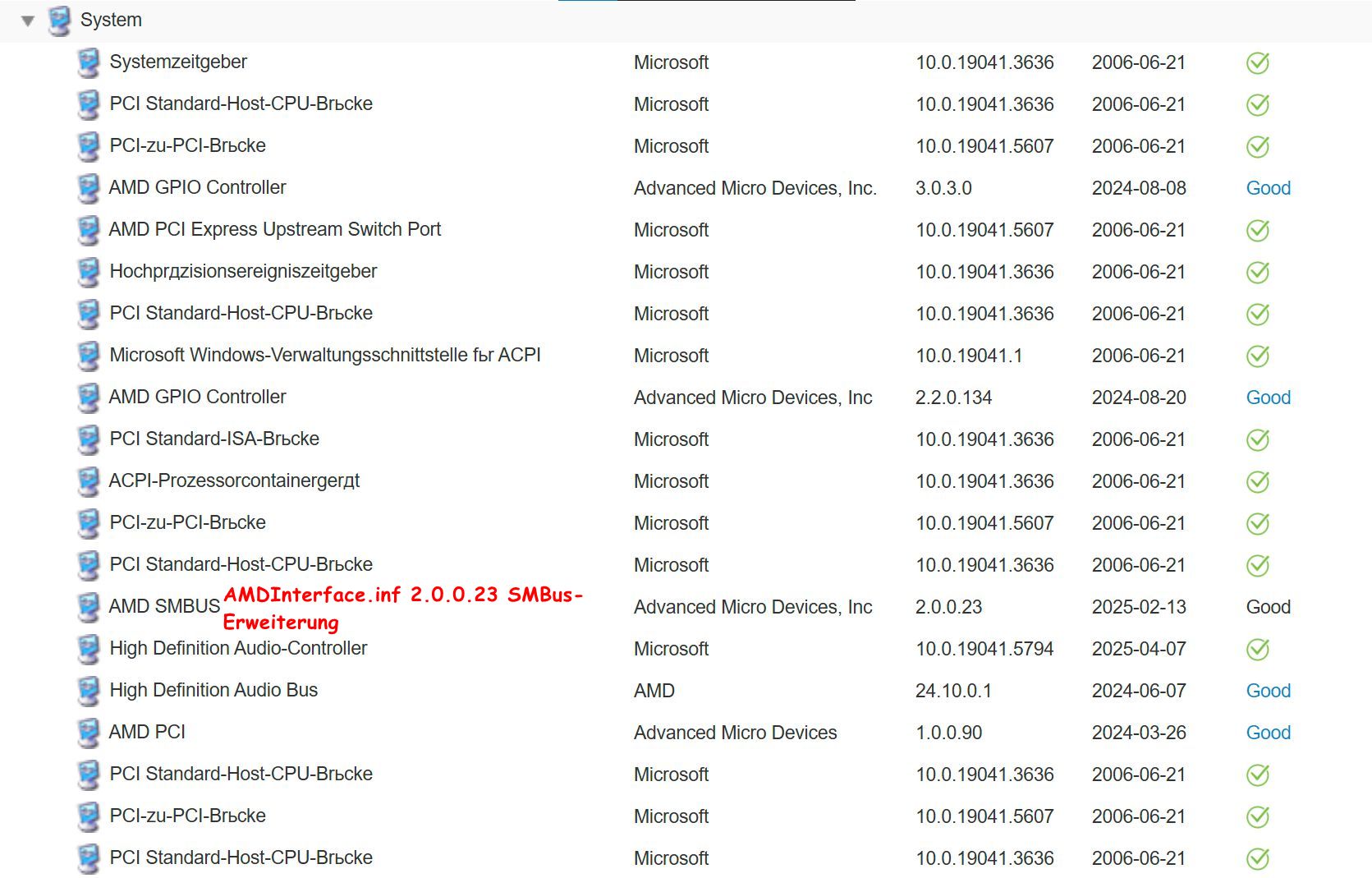Select the Microsoft Windows-Verwaltungsschnittstelle für ACPI entry

coord(325,355)
